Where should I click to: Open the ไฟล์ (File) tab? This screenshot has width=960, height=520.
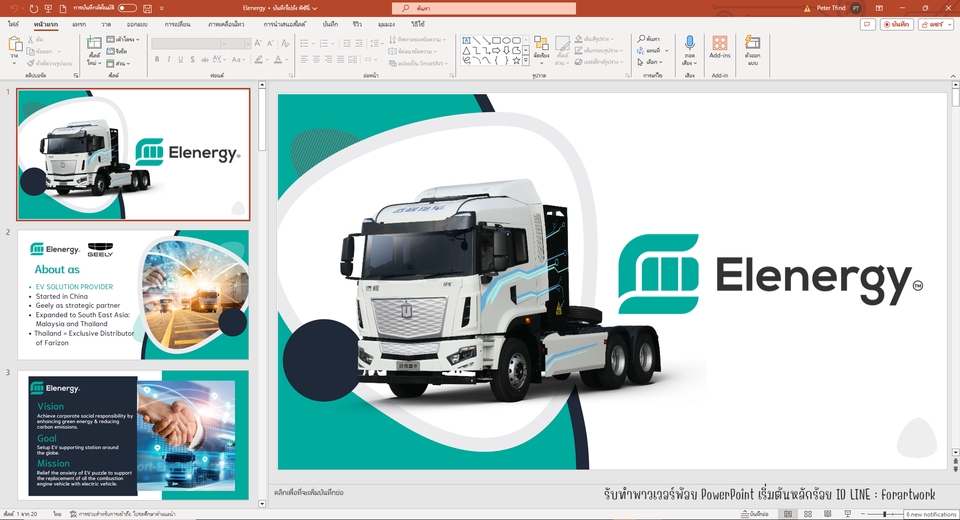(x=13, y=24)
